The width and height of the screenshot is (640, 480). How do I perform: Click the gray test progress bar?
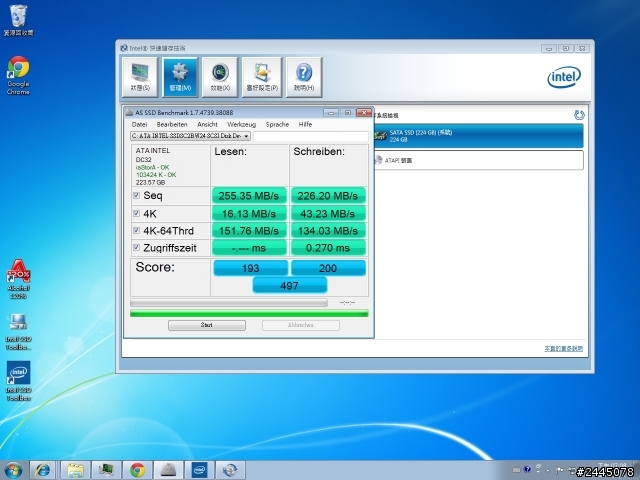click(229, 302)
